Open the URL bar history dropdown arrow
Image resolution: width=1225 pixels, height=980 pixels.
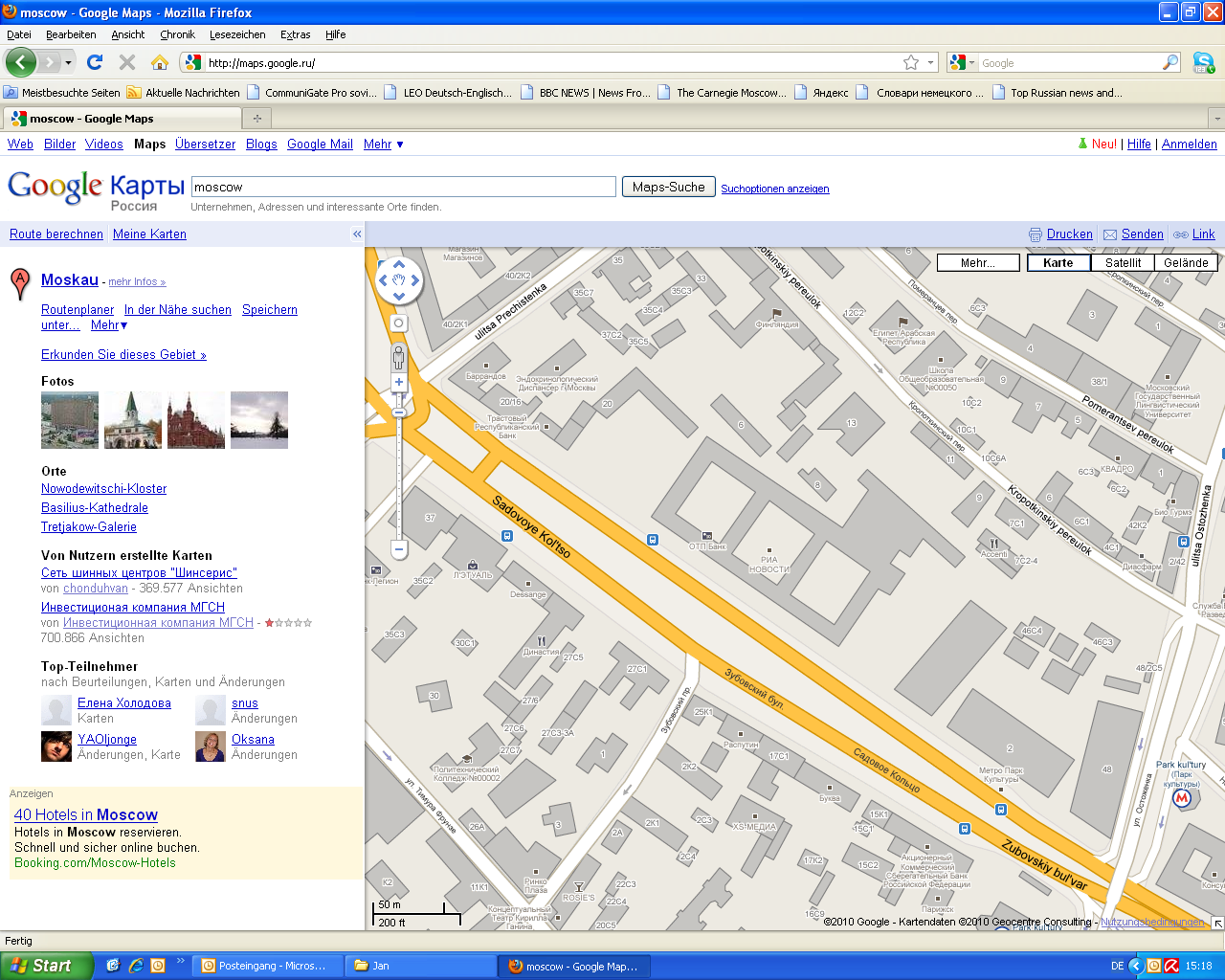point(930,62)
